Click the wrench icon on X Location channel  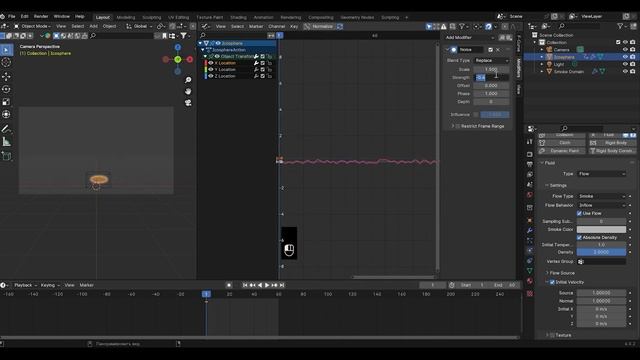click(256, 63)
